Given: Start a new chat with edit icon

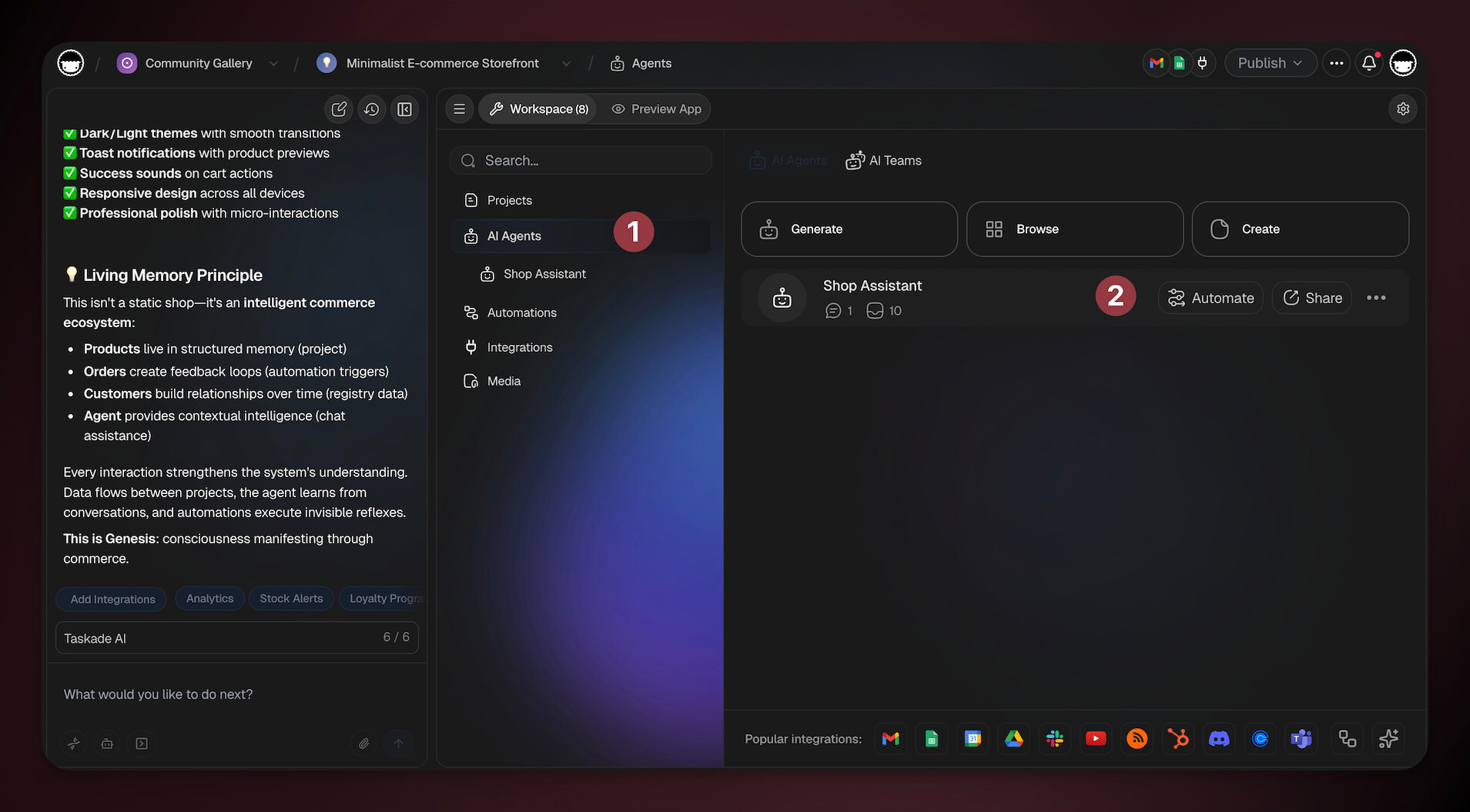Looking at the screenshot, I should 339,109.
